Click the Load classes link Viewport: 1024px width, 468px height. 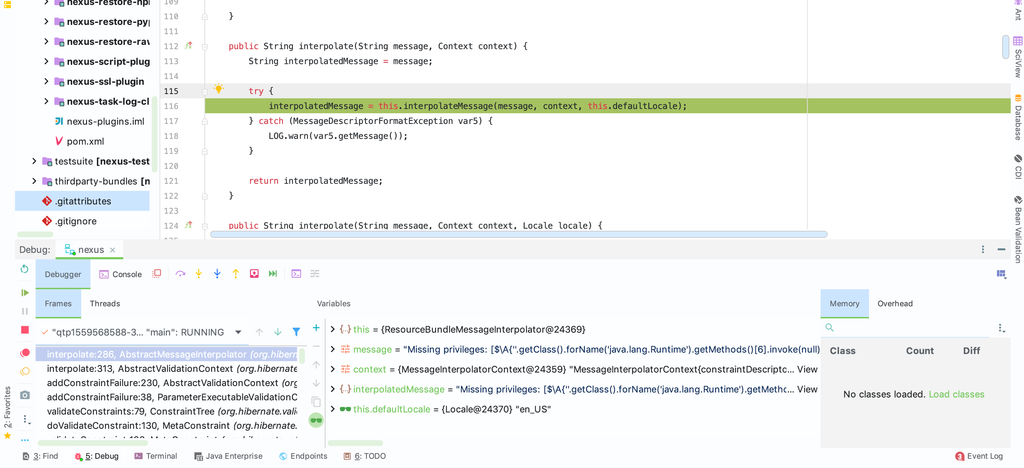tap(956, 394)
